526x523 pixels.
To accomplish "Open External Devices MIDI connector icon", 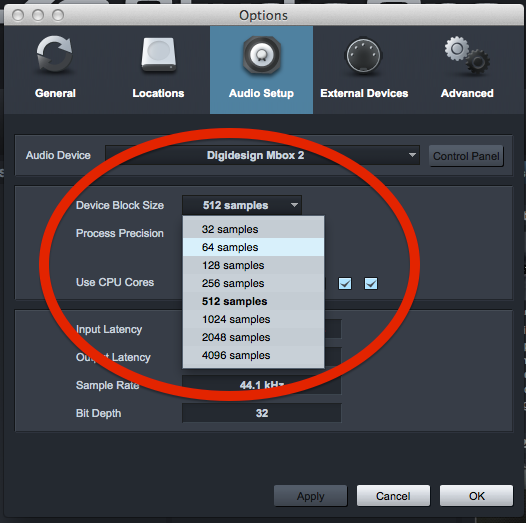I will 364,56.
